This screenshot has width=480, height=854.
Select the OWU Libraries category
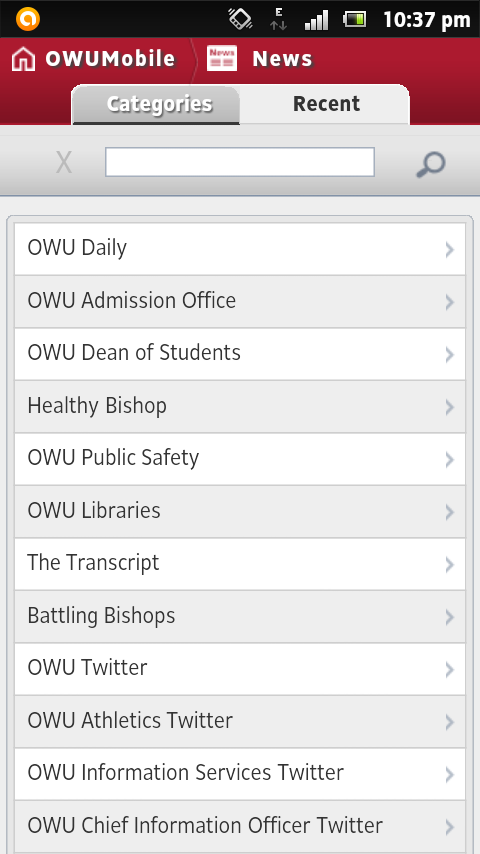tap(240, 511)
